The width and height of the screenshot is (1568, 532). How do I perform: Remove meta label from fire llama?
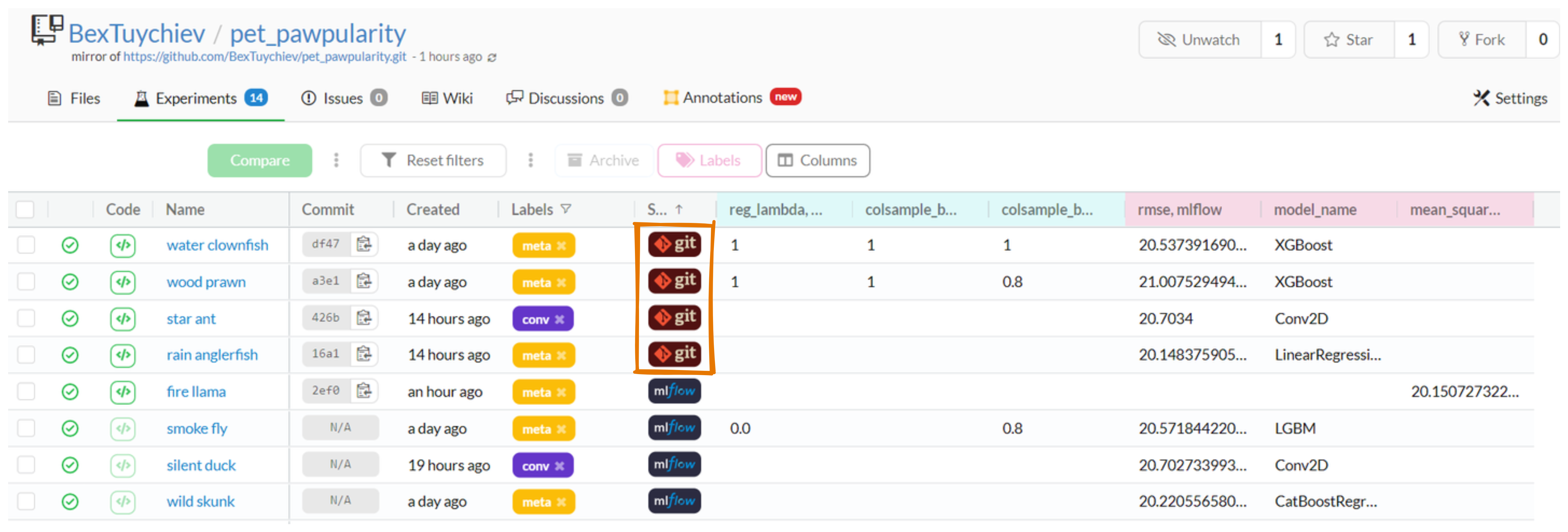point(561,392)
